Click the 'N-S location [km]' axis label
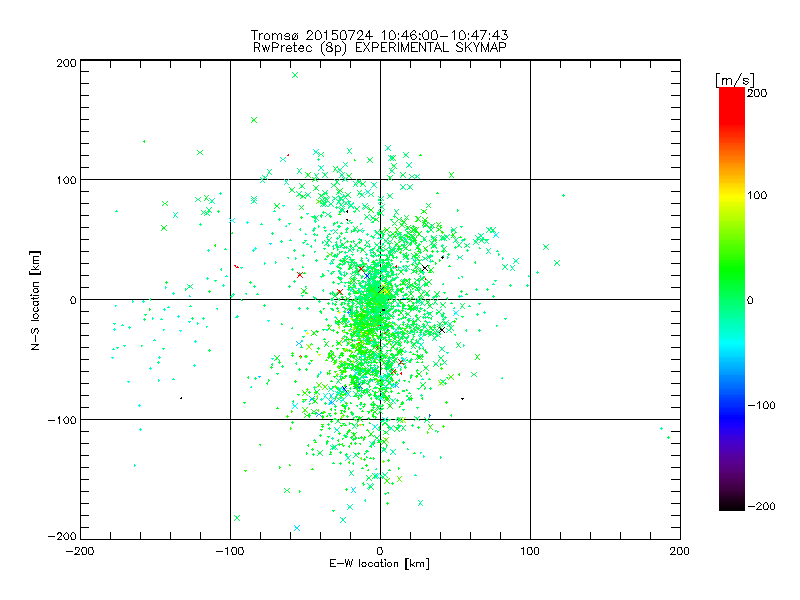The image size is (800, 600). (35, 300)
